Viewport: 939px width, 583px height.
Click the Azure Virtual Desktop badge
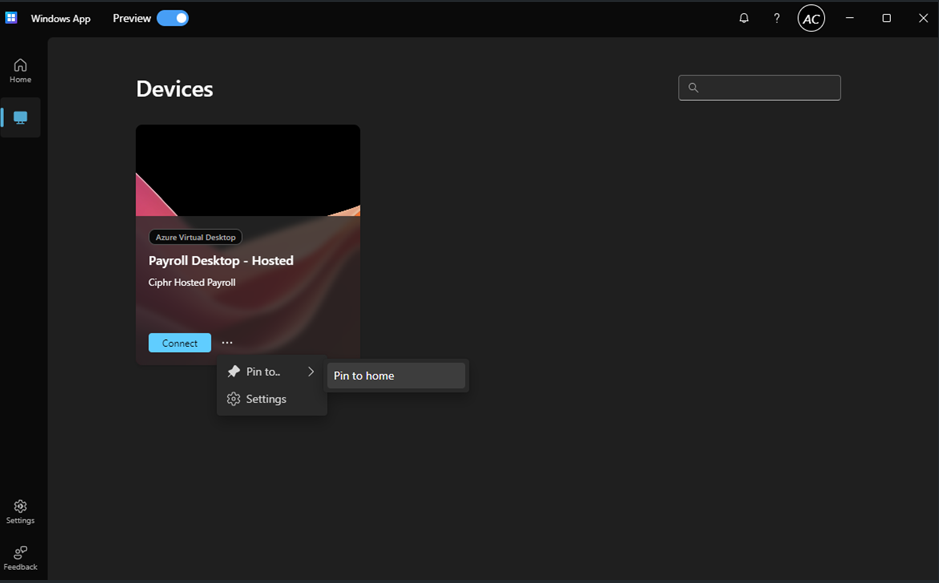click(195, 237)
